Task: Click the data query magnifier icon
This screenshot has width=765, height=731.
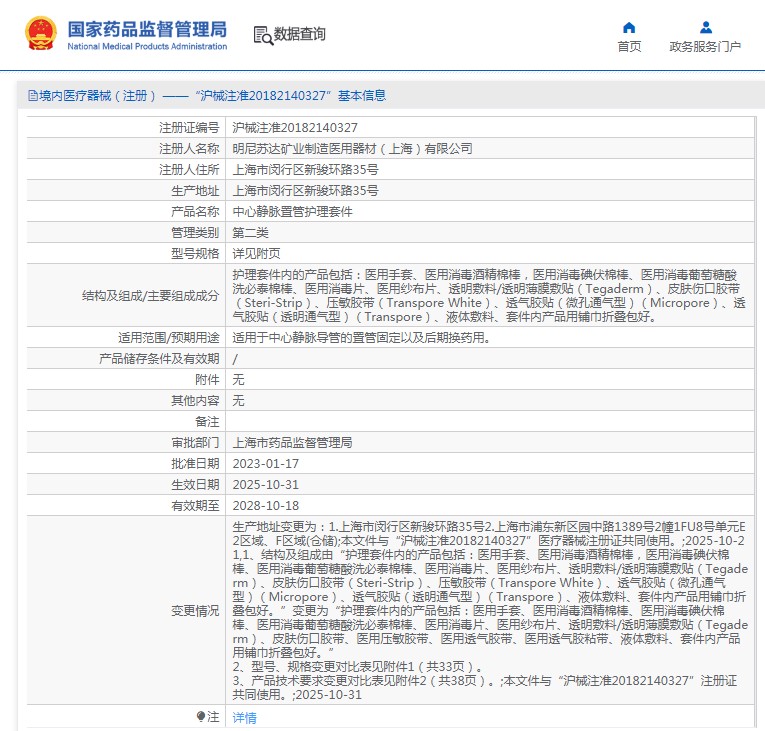Action: coord(263,36)
